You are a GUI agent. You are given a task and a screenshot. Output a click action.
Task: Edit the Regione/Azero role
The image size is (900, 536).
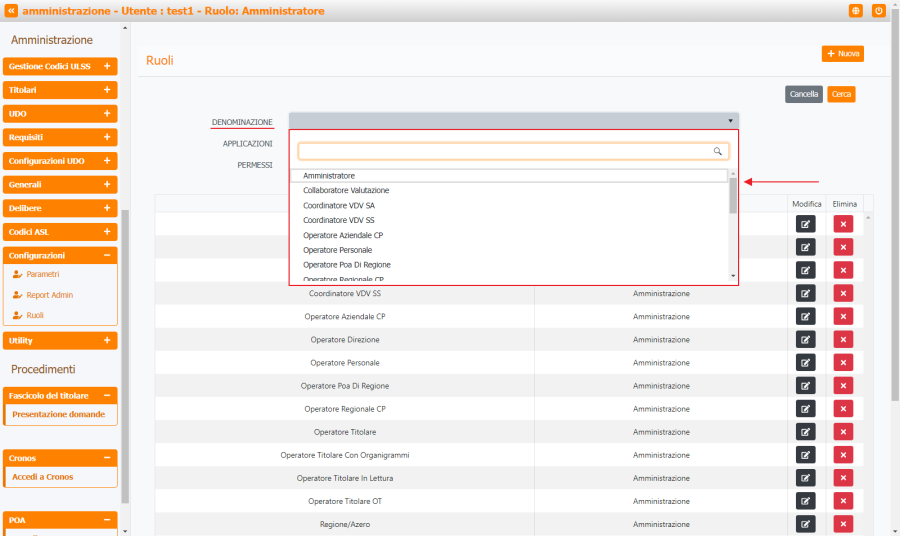(805, 524)
